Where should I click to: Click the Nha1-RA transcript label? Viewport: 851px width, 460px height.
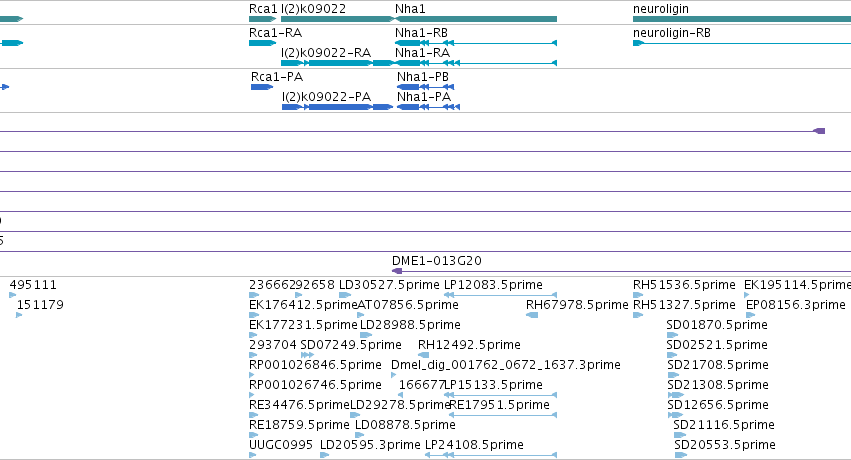pyautogui.click(x=422, y=53)
